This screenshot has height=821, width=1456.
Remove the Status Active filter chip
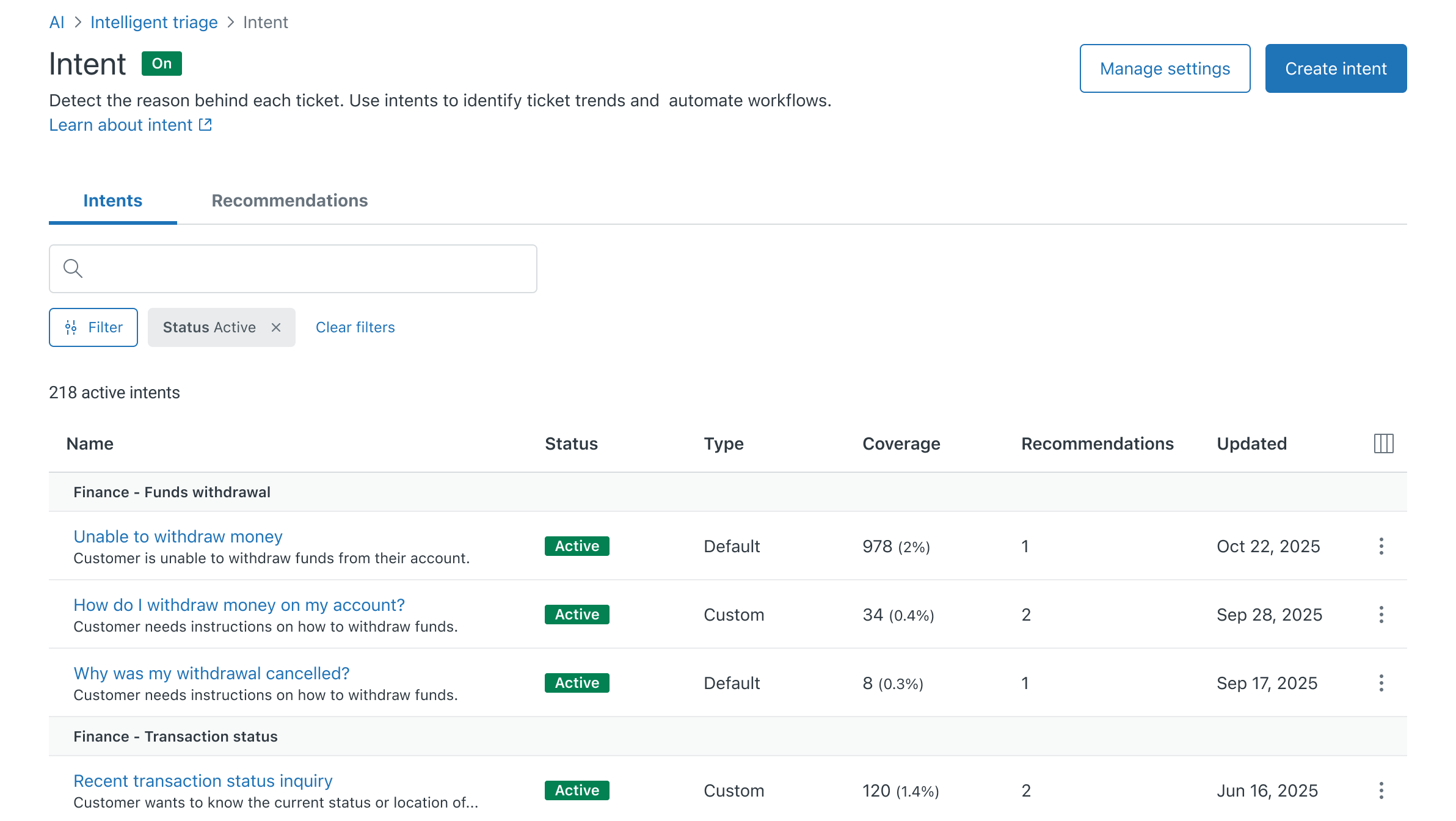click(276, 327)
